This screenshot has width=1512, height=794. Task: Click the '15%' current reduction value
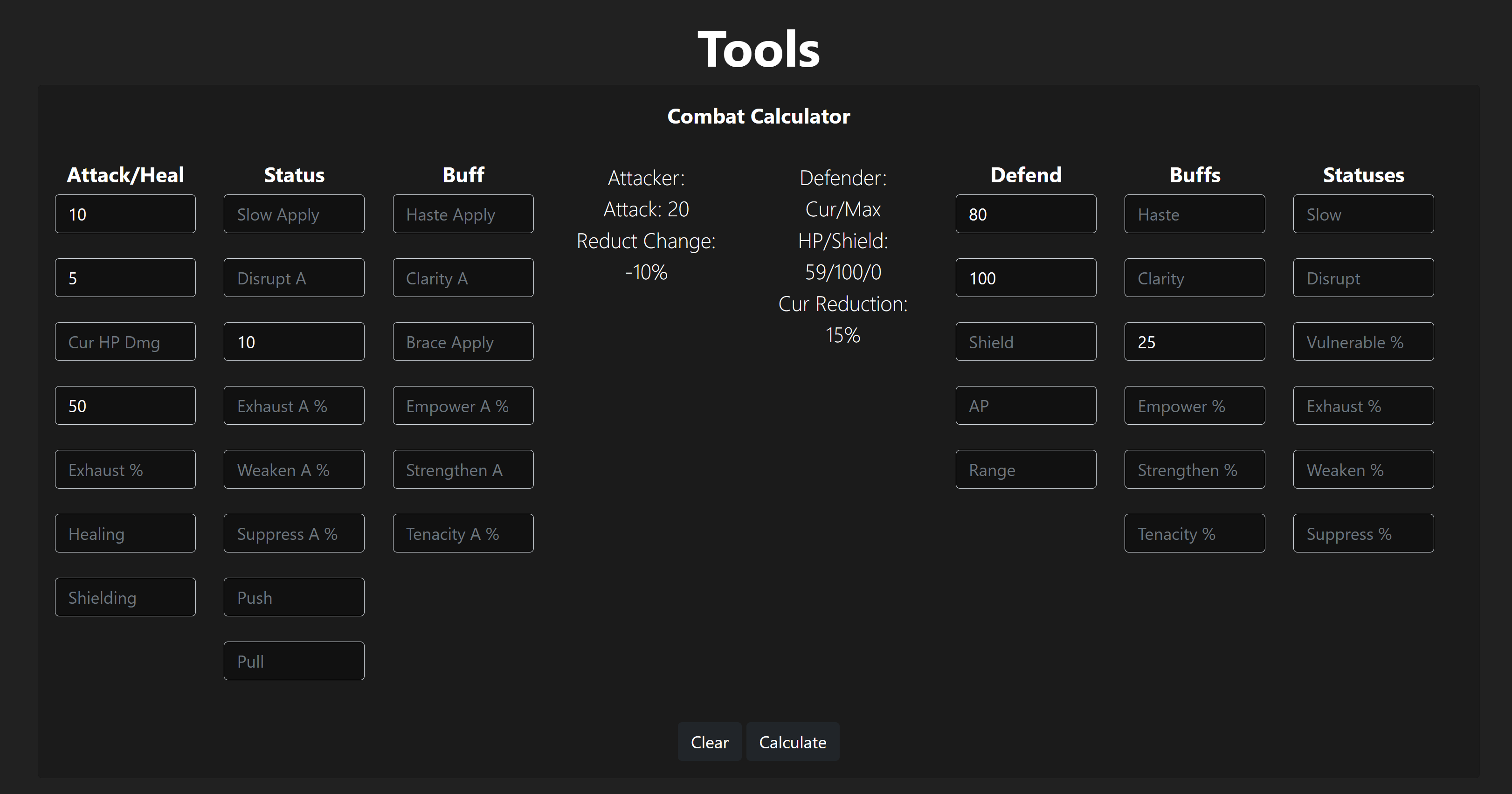click(843, 335)
